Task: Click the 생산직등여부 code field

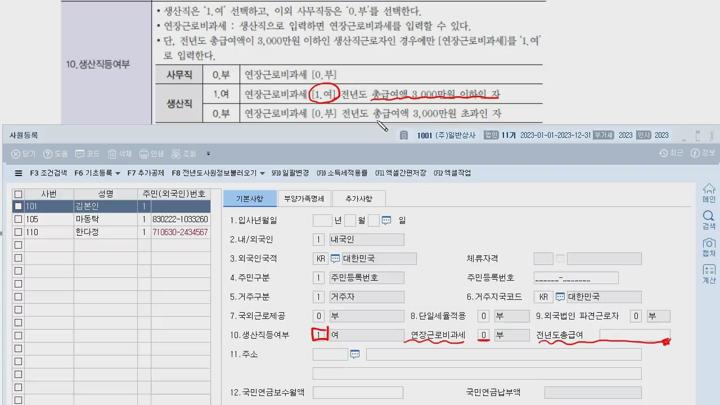Action: pos(319,335)
